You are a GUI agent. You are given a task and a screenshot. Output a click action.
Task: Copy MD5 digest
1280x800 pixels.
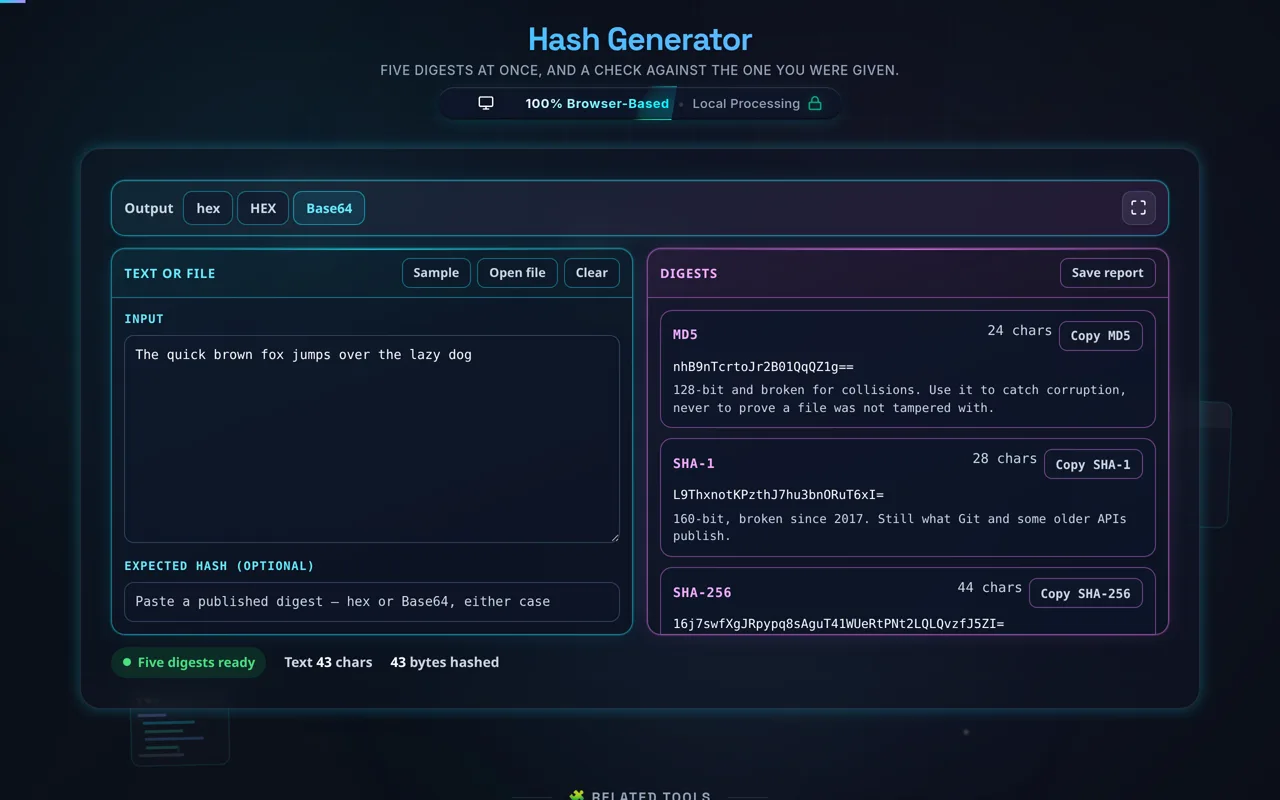coord(1101,336)
